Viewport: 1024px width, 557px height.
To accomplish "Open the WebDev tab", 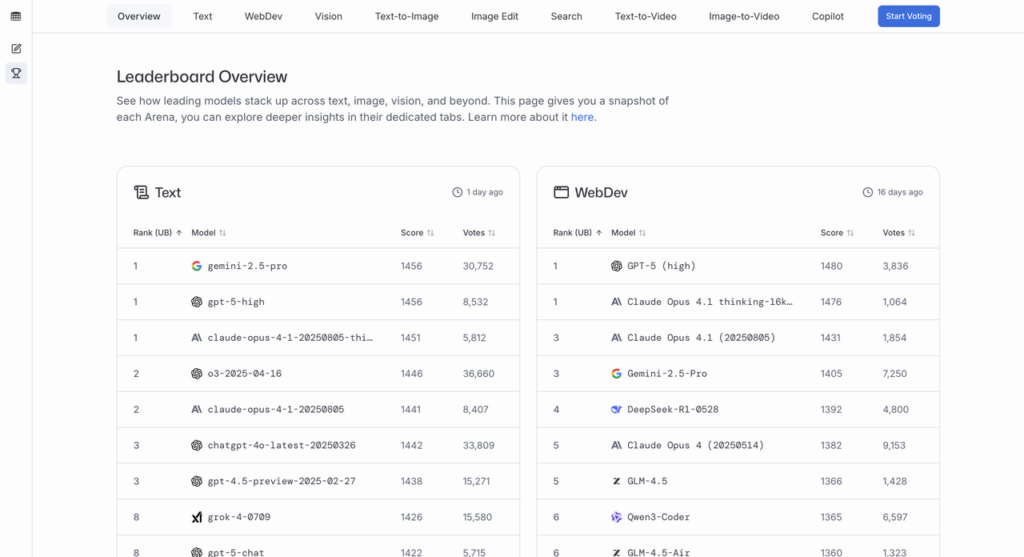I will pyautogui.click(x=263, y=16).
